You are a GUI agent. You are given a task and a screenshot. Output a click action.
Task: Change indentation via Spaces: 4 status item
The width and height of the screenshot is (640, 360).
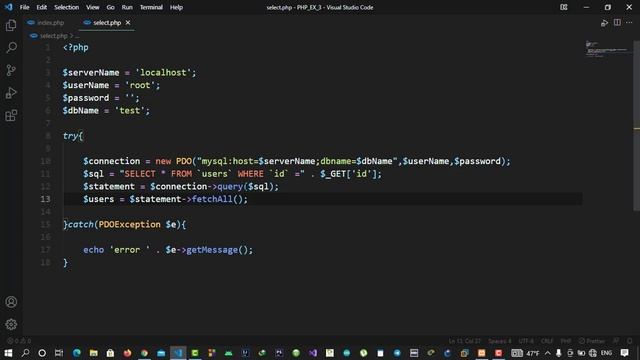pos(500,341)
